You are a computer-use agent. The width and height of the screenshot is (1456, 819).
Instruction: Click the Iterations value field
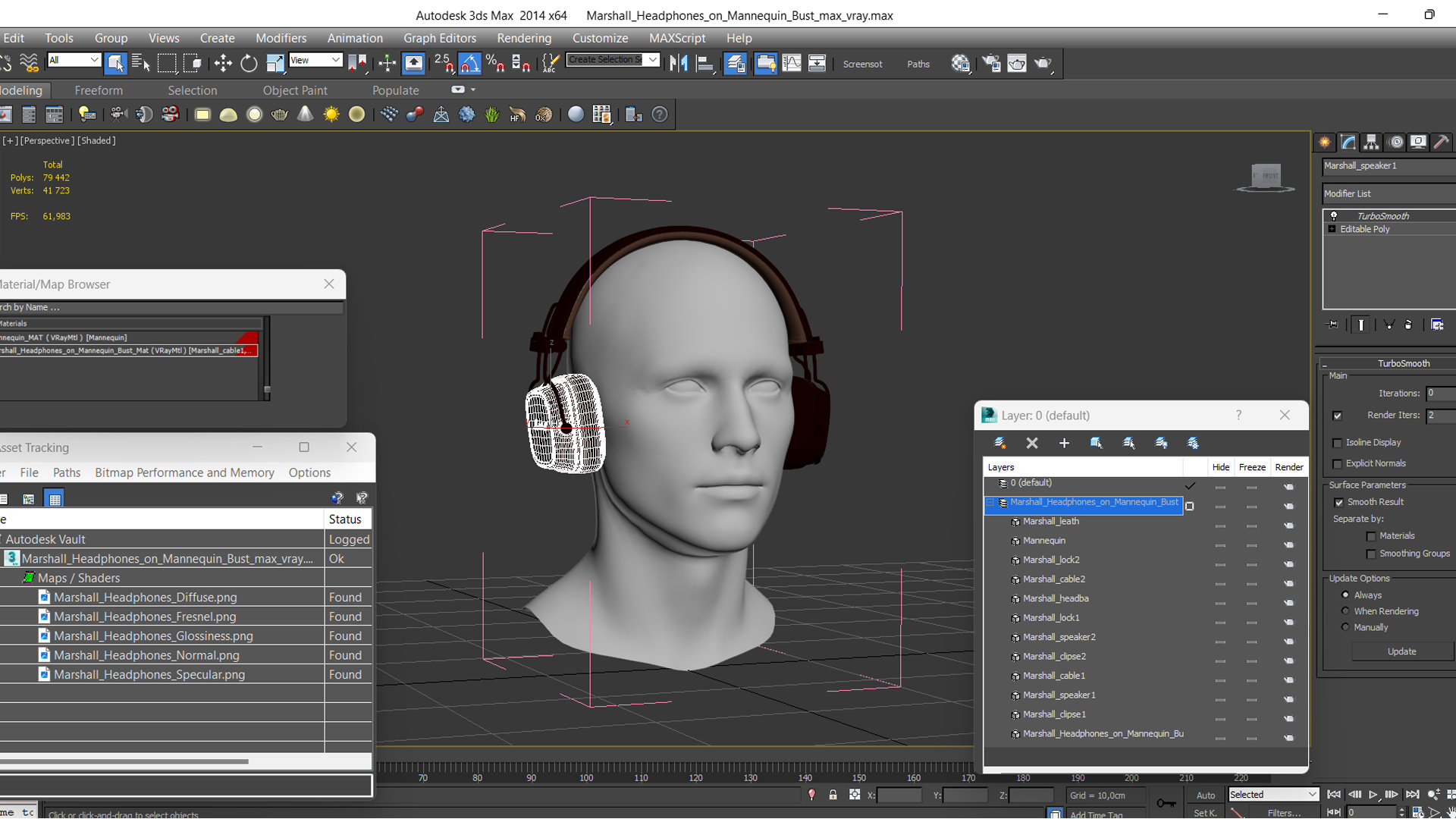1440,394
